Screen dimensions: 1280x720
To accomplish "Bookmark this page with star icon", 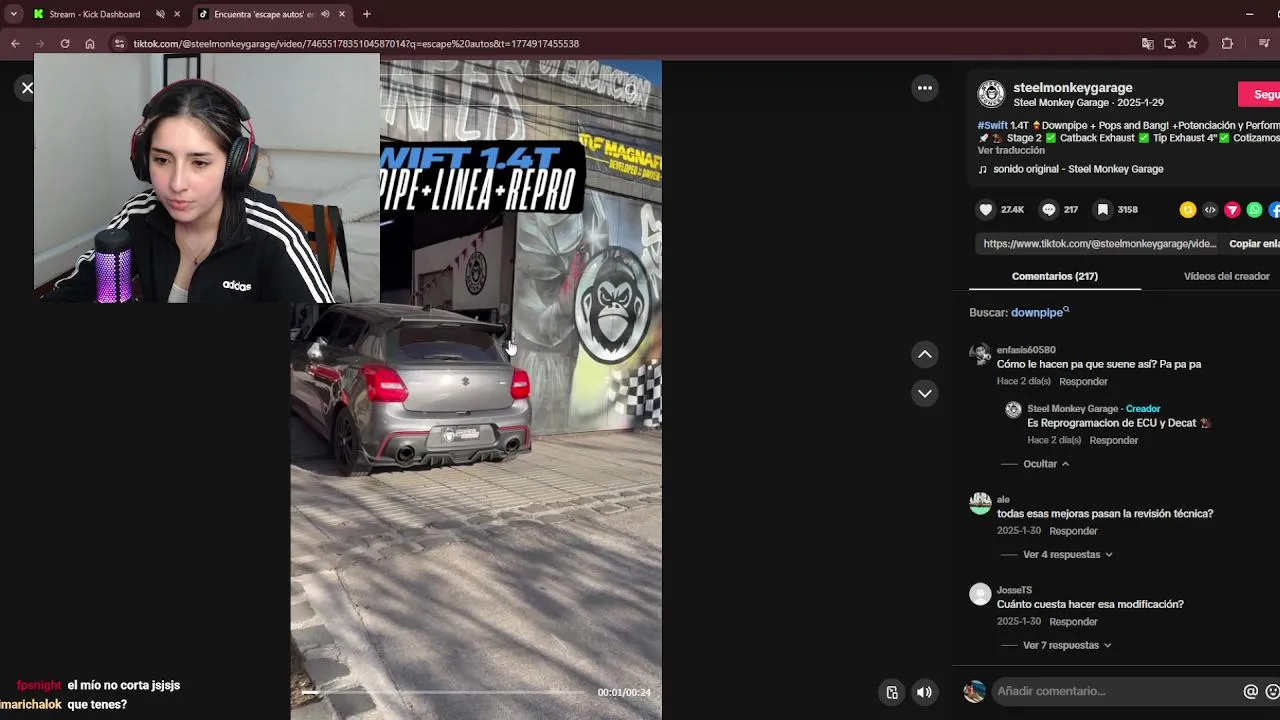I will (1192, 44).
